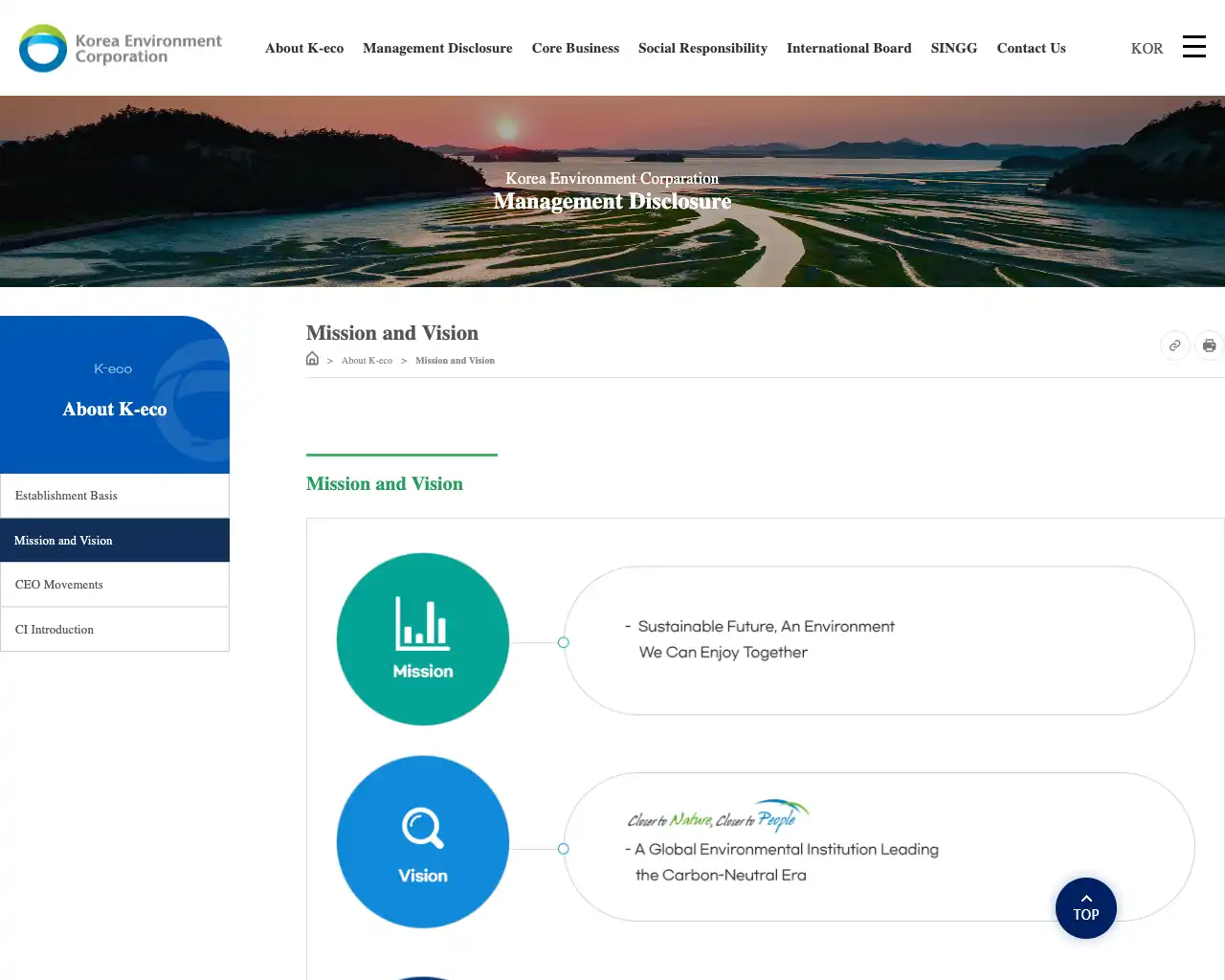This screenshot has height=980, width=1225.
Task: Click the green Mission bar-chart circle icon
Action: (x=422, y=638)
